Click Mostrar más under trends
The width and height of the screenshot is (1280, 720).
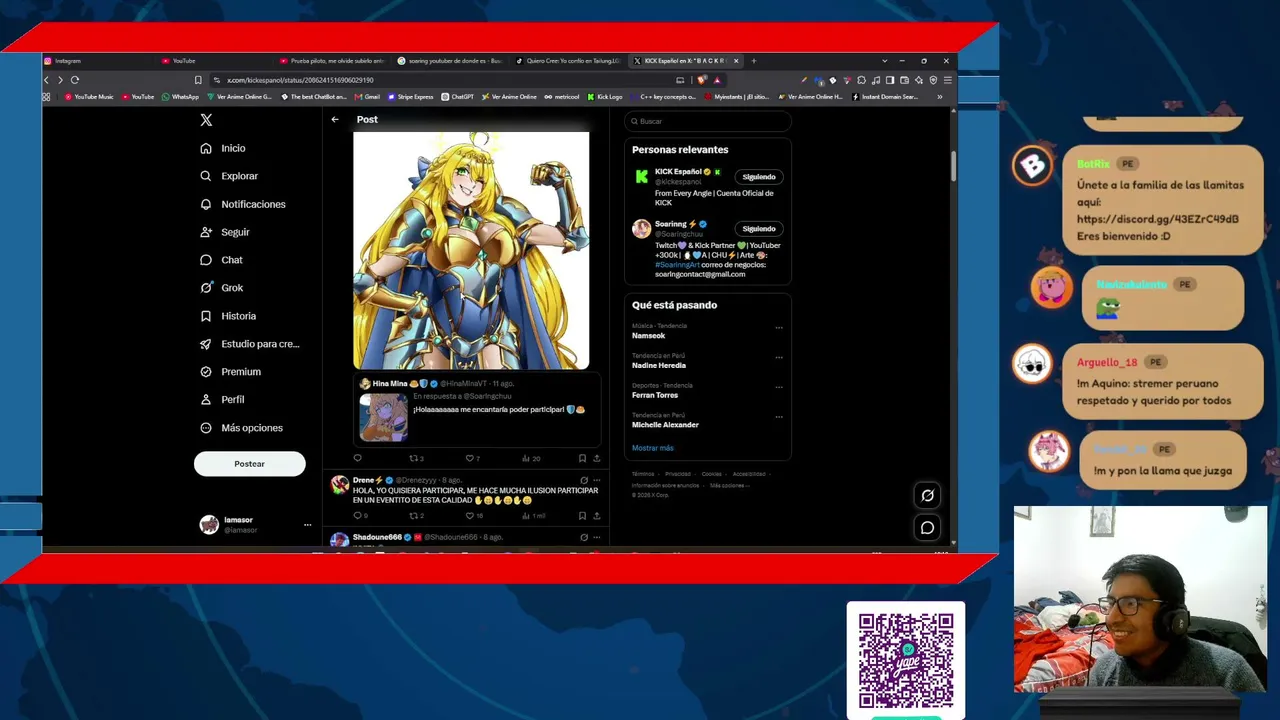(x=653, y=448)
